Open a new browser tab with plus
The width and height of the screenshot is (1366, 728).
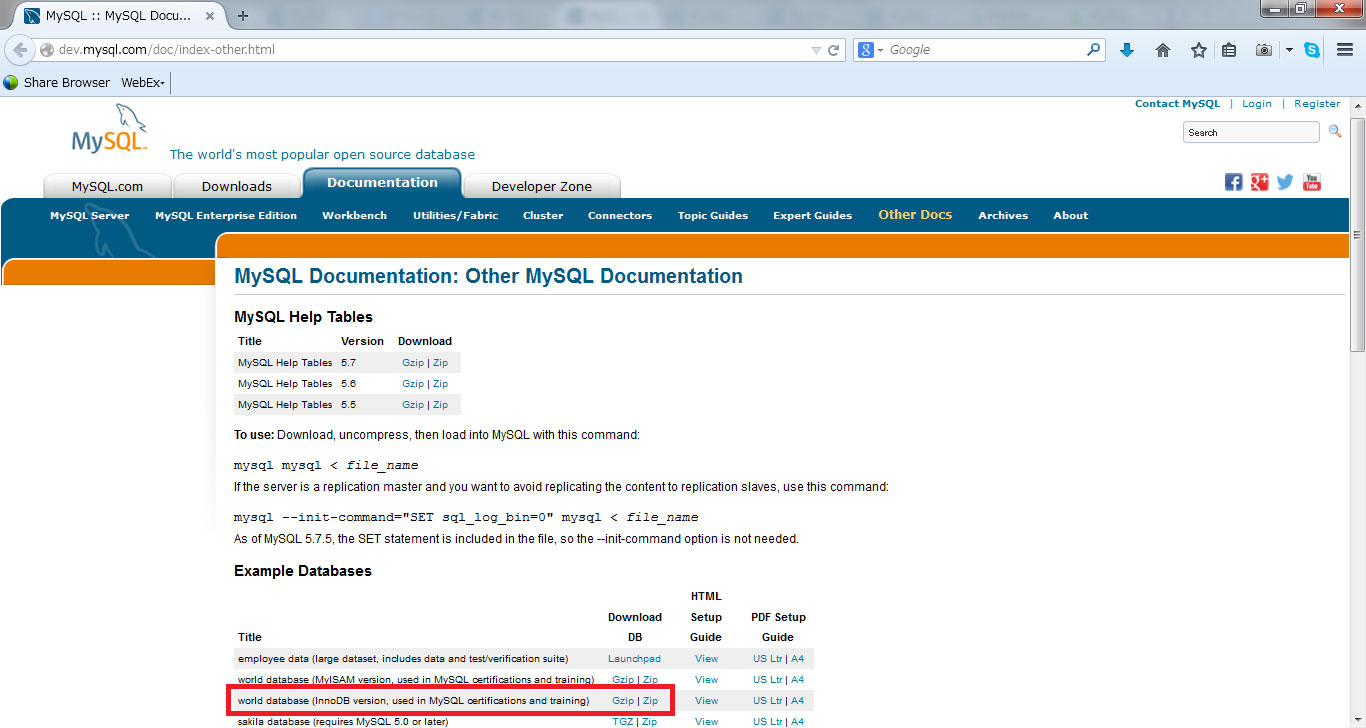point(243,15)
